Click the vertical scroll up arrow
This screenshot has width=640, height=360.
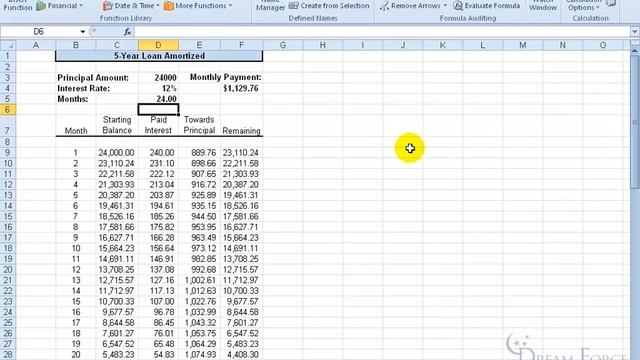pos(635,51)
